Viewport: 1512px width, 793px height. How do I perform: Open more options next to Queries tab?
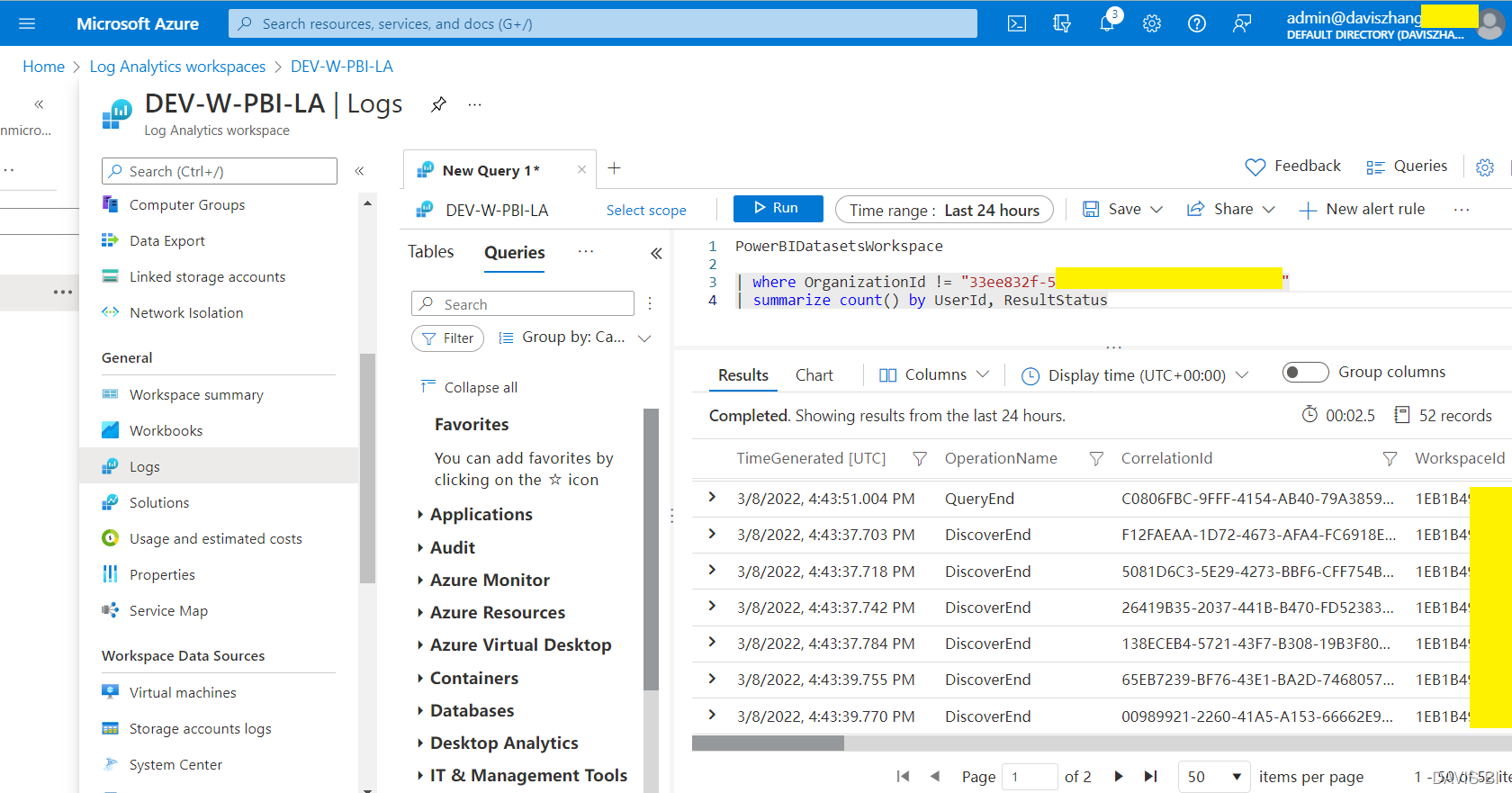[586, 252]
